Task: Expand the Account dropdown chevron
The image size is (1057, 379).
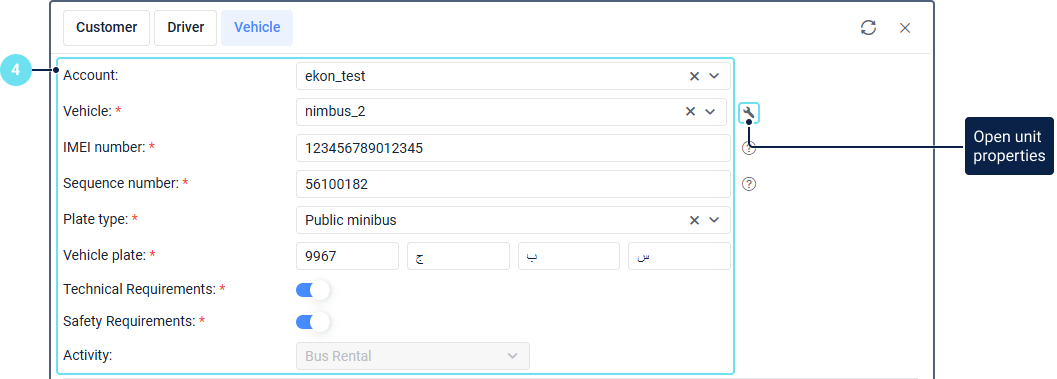Action: click(715, 76)
